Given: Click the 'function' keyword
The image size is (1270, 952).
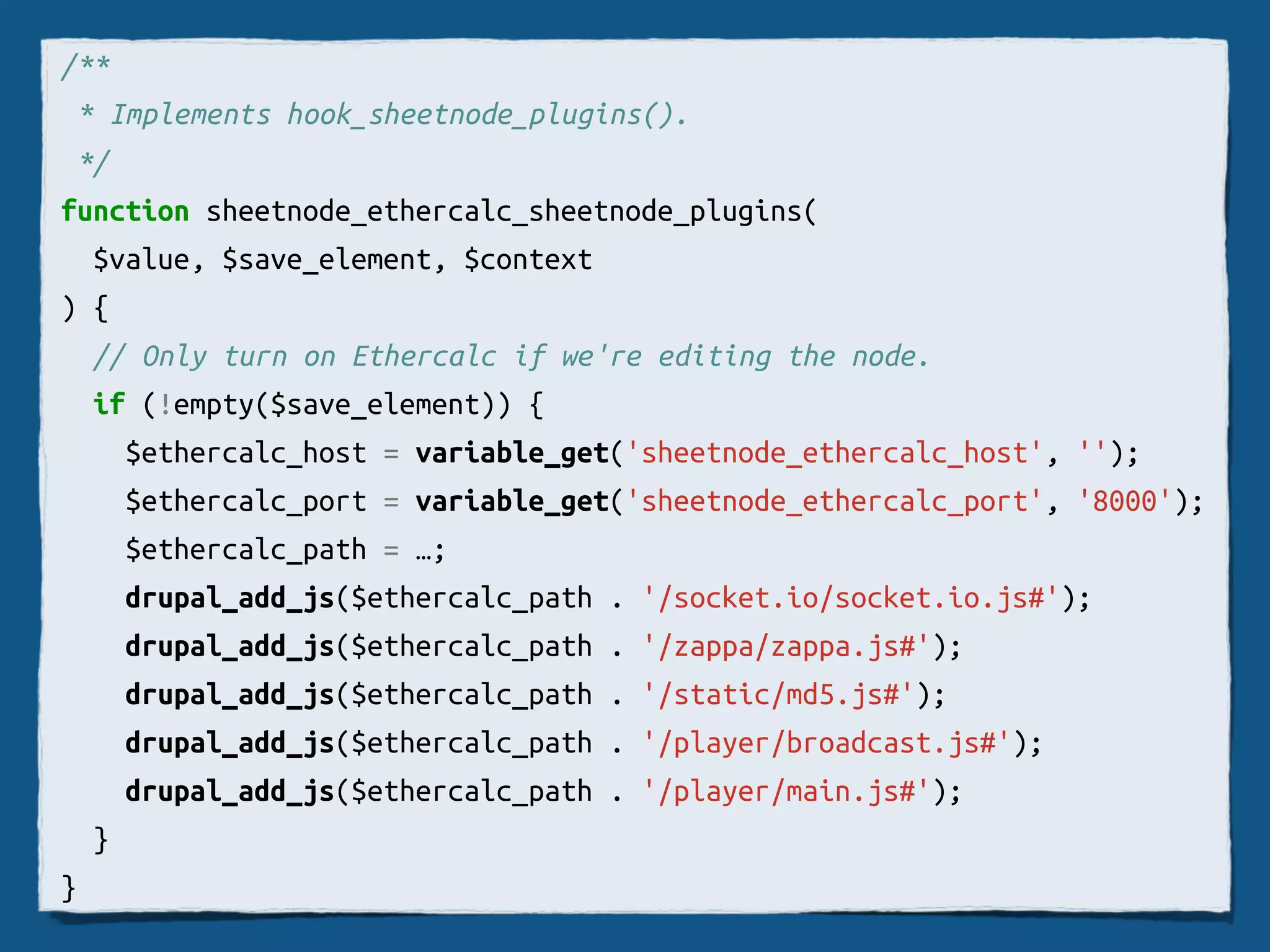Looking at the screenshot, I should [125, 212].
